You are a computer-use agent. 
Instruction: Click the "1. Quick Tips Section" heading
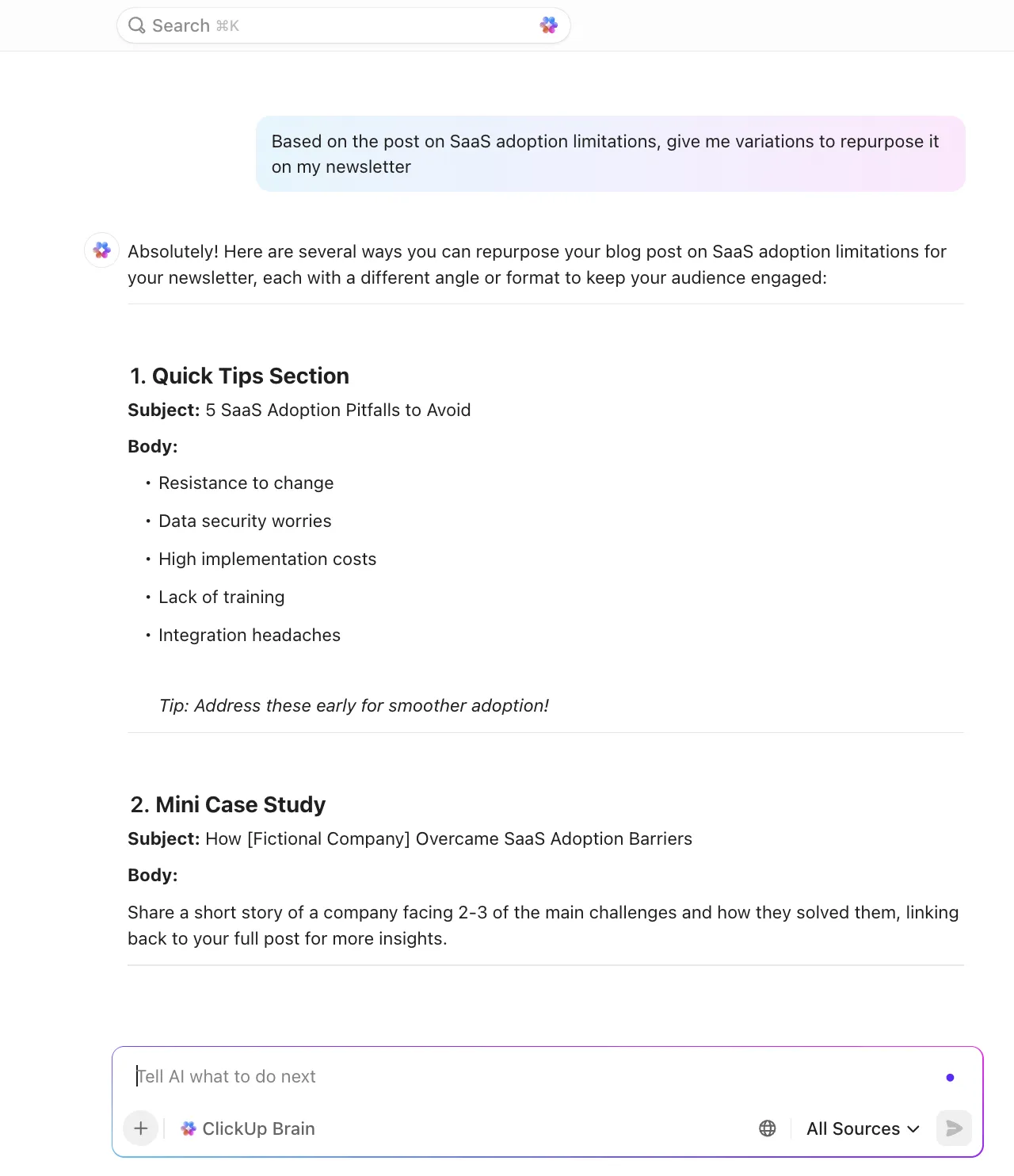click(239, 376)
